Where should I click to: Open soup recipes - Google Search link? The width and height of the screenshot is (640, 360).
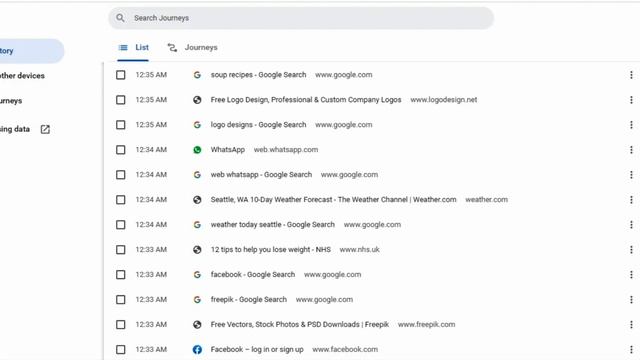click(258, 75)
